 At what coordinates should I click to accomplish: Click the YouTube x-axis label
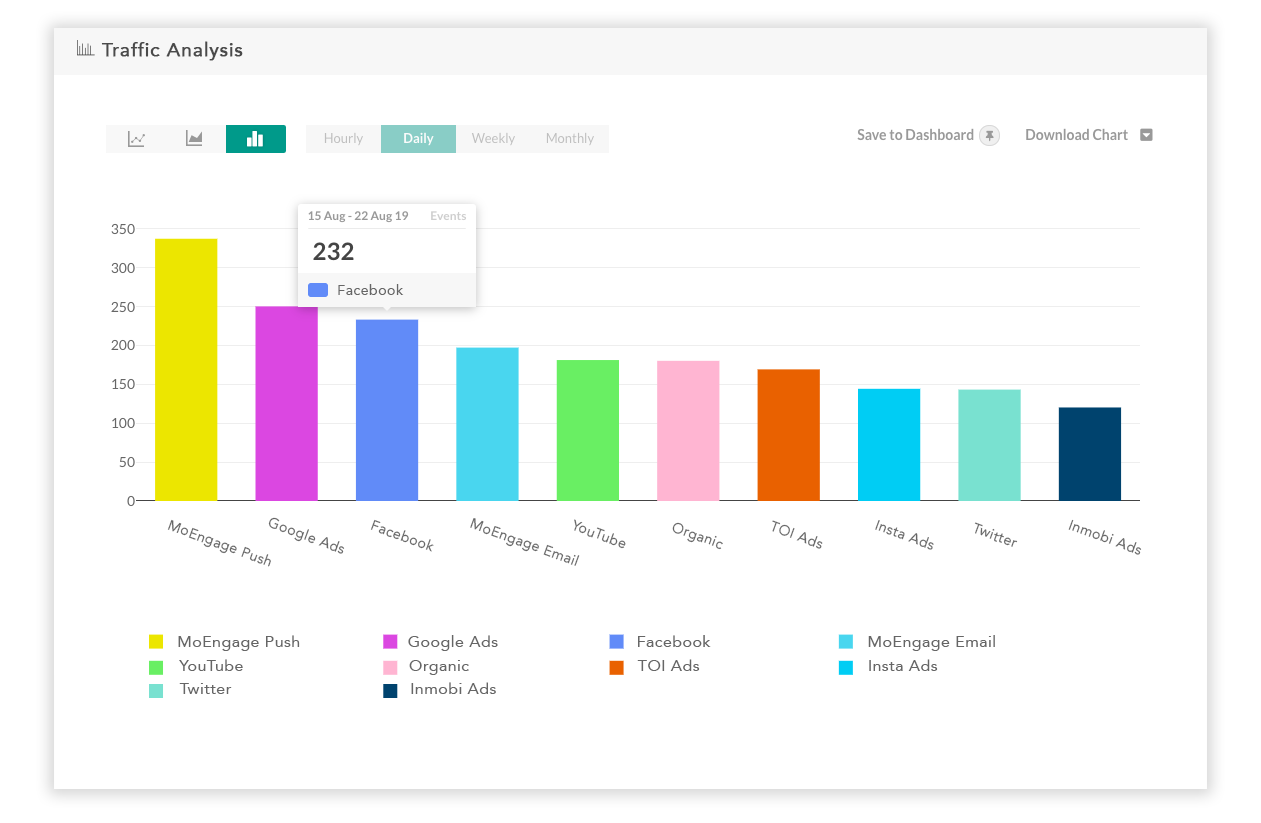(x=599, y=534)
